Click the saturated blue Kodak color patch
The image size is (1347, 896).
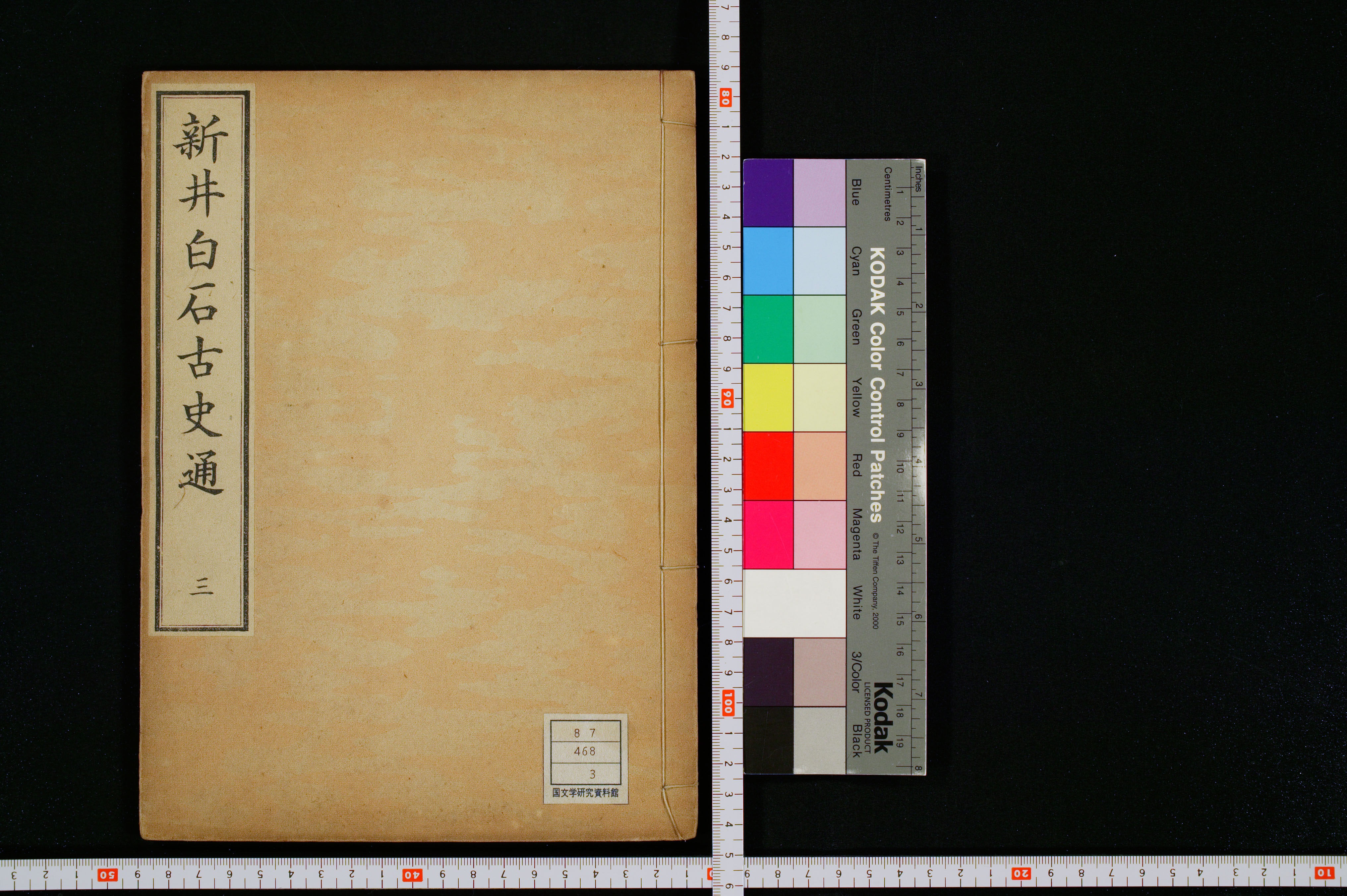tap(768, 193)
